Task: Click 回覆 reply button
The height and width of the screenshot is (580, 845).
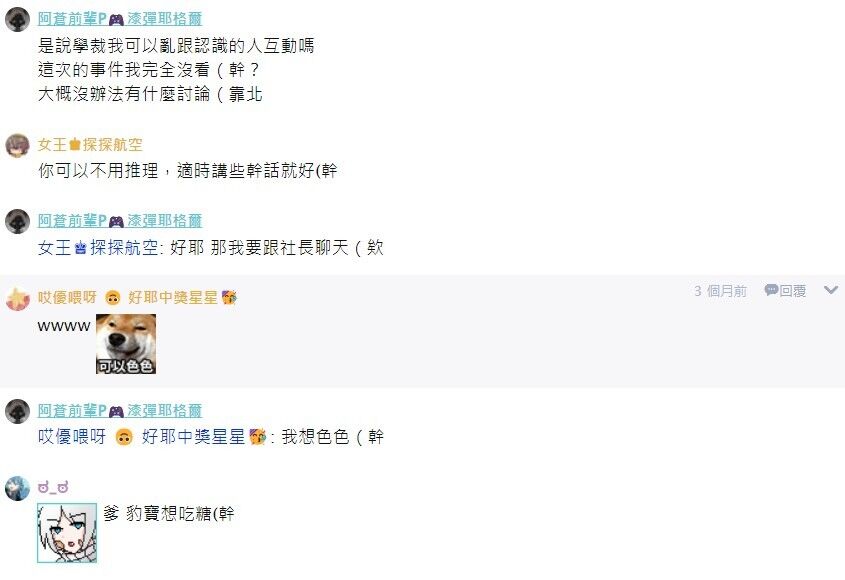Action: point(793,291)
